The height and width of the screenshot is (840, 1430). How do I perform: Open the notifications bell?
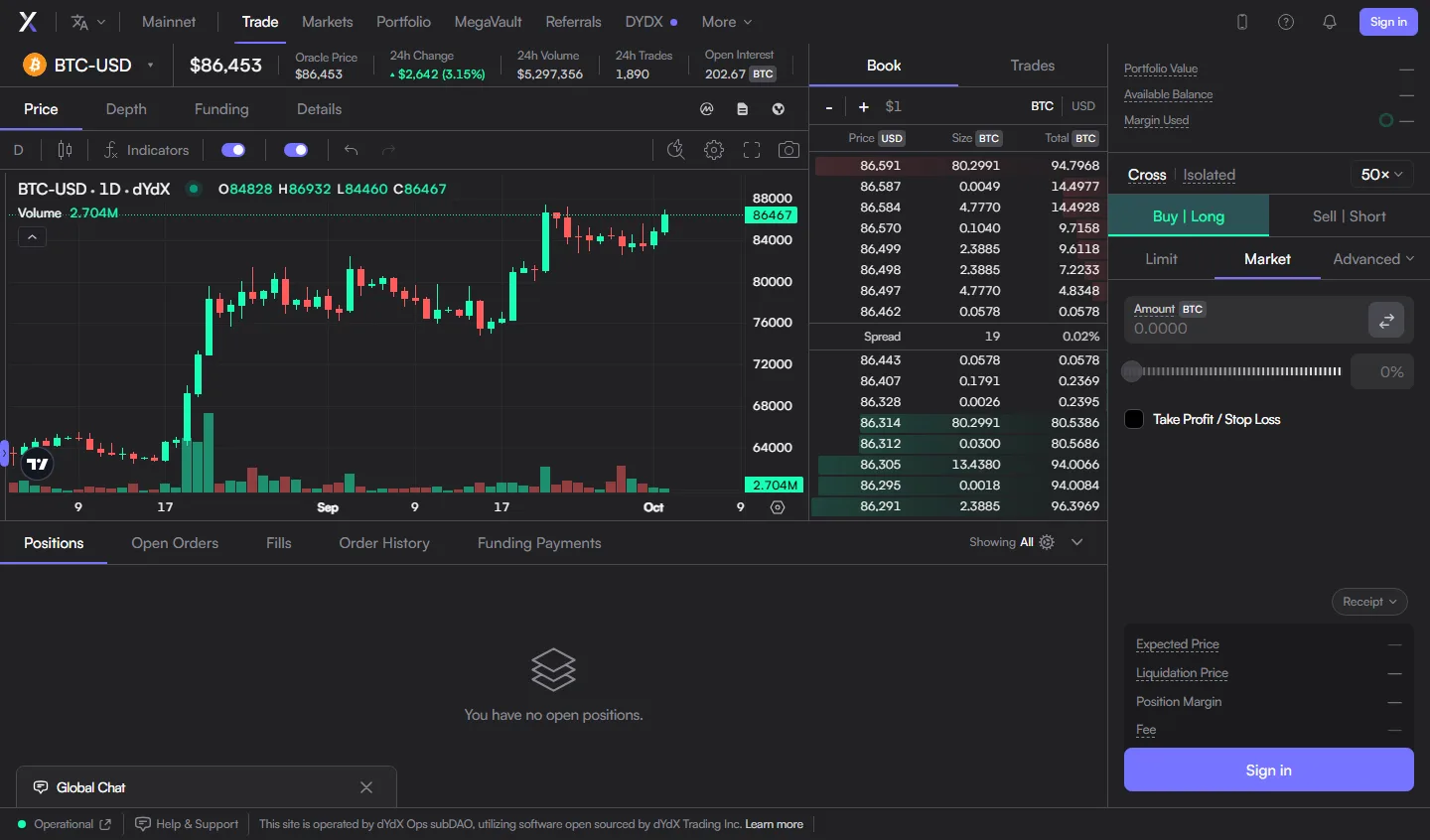click(1329, 22)
